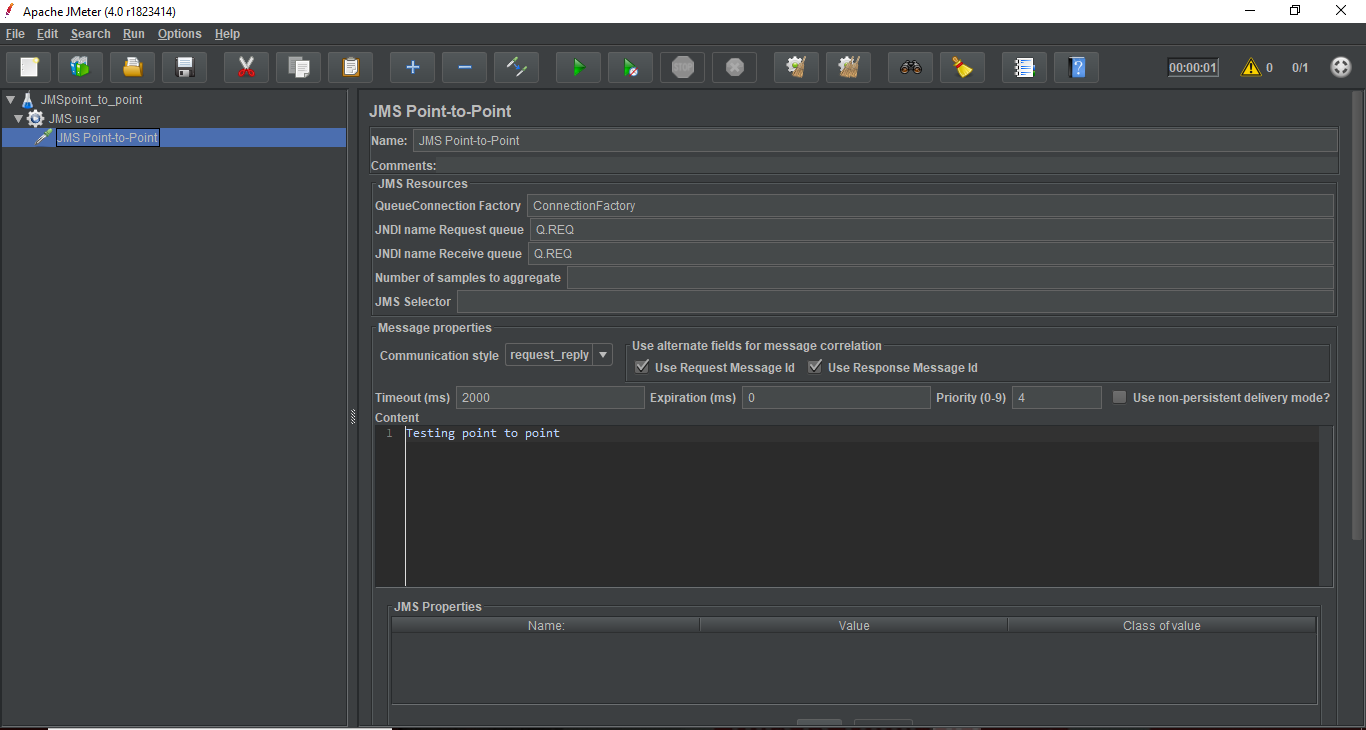Click the Function Helper list icon
1366x730 pixels.
click(1024, 68)
